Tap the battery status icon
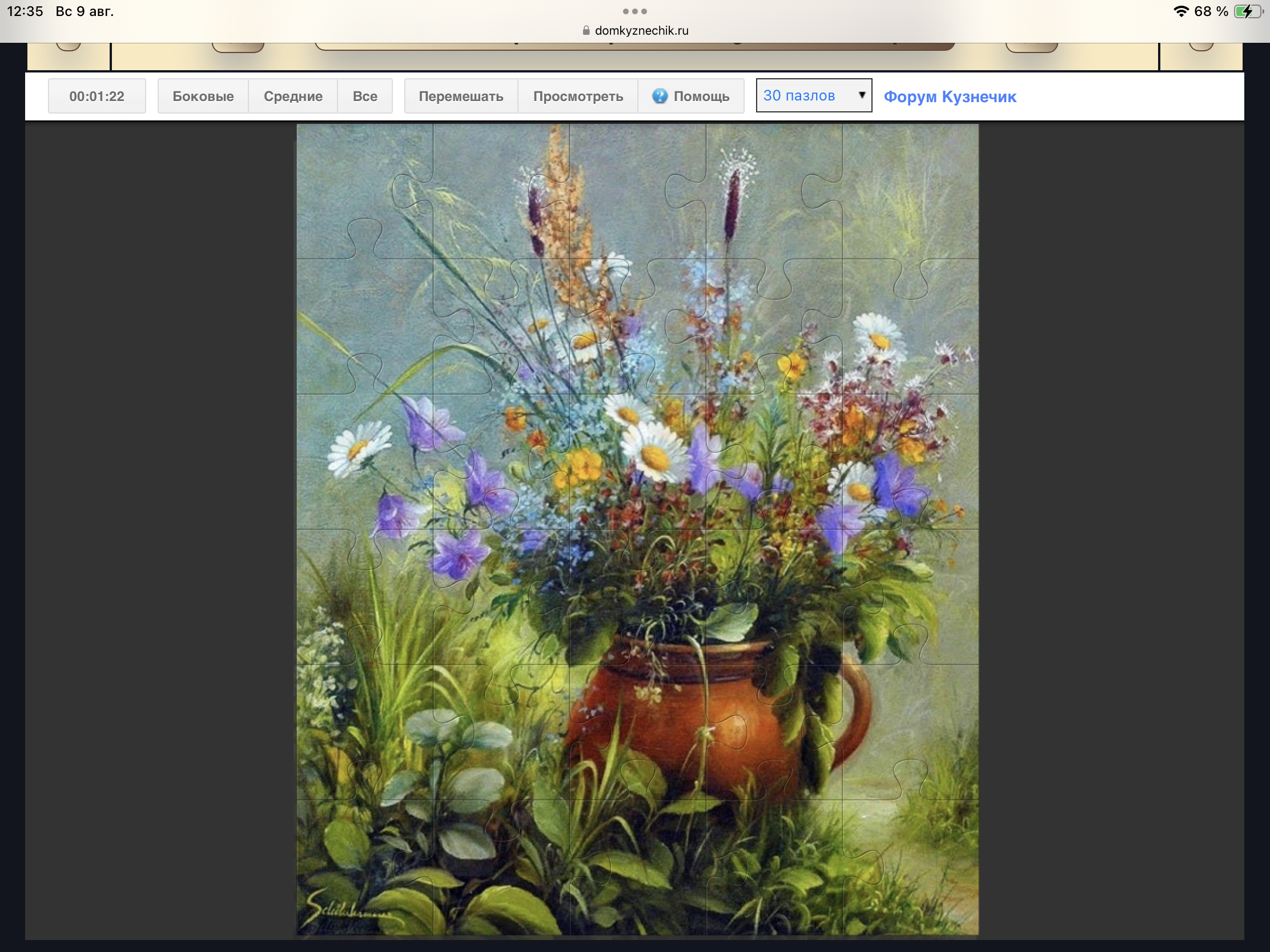Screen dimensions: 1270x952 pos(1249,11)
